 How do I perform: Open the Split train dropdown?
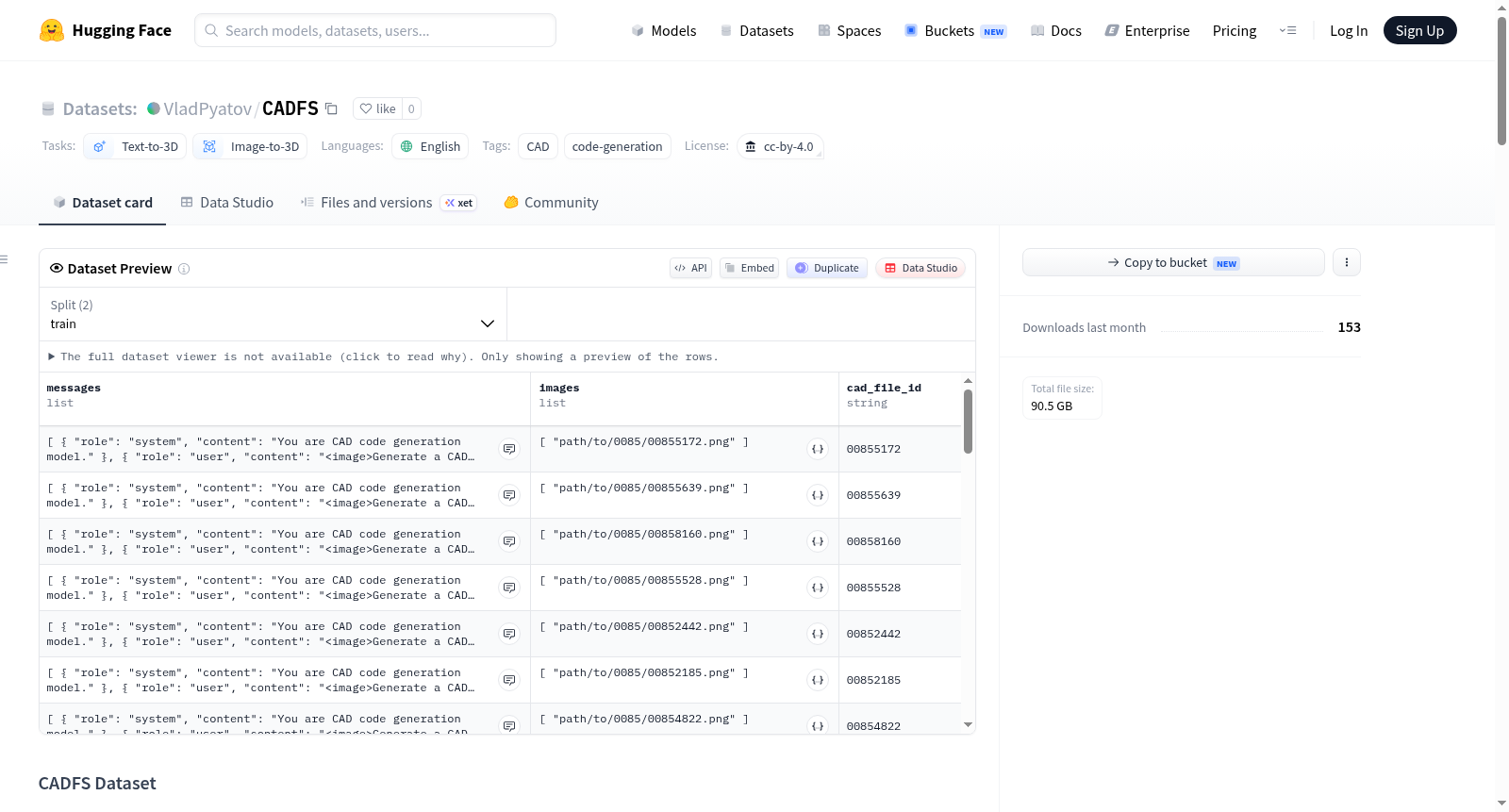click(x=273, y=314)
